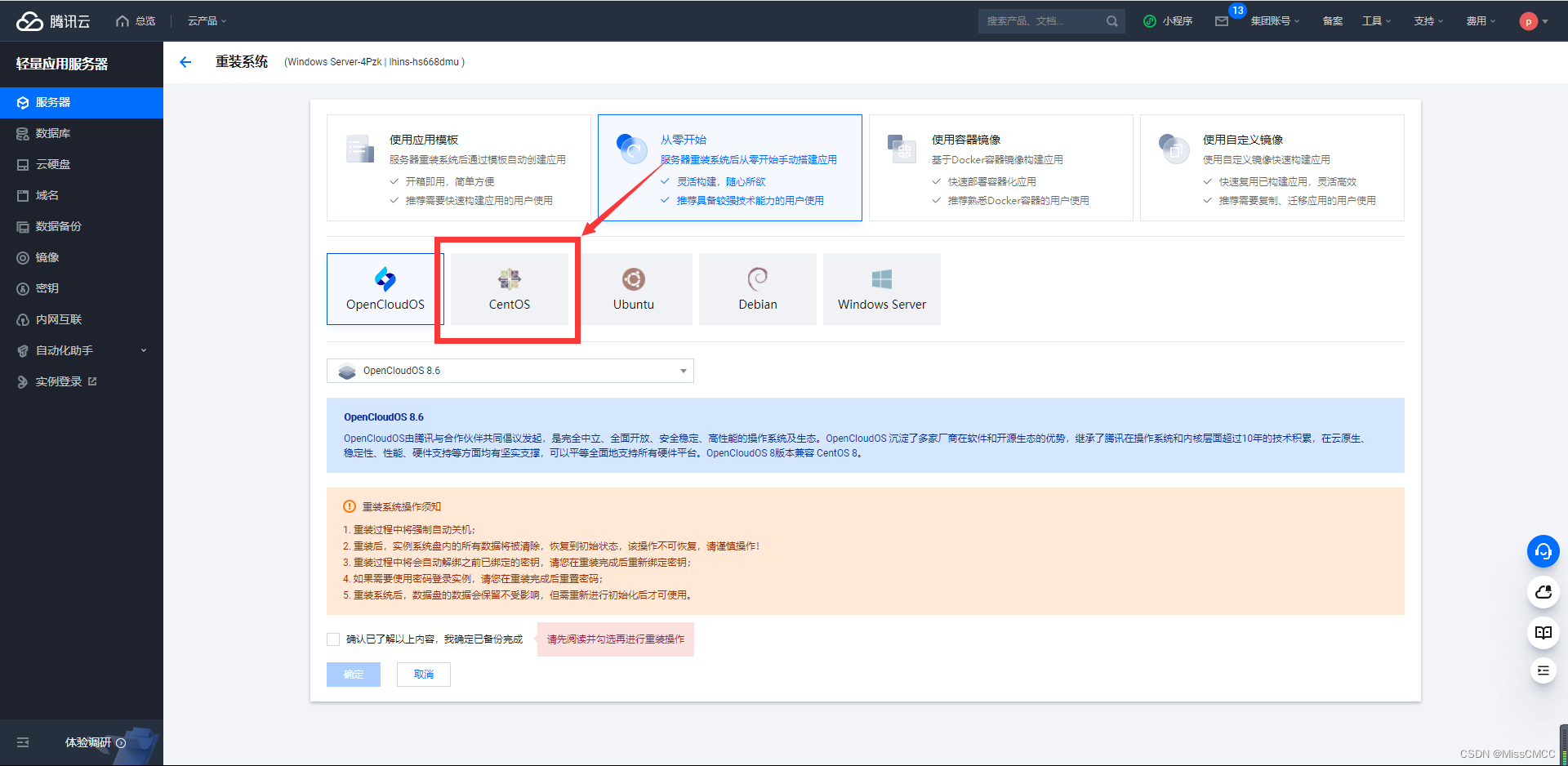This screenshot has width=1568, height=766.
Task: Open the 云硬盘 sidebar item
Action: (82, 165)
